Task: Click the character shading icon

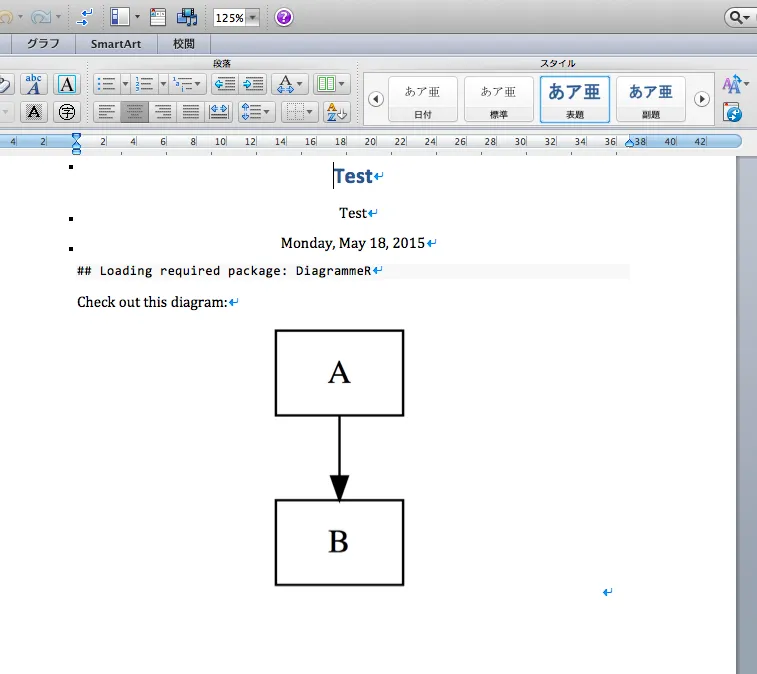Action: [33, 112]
